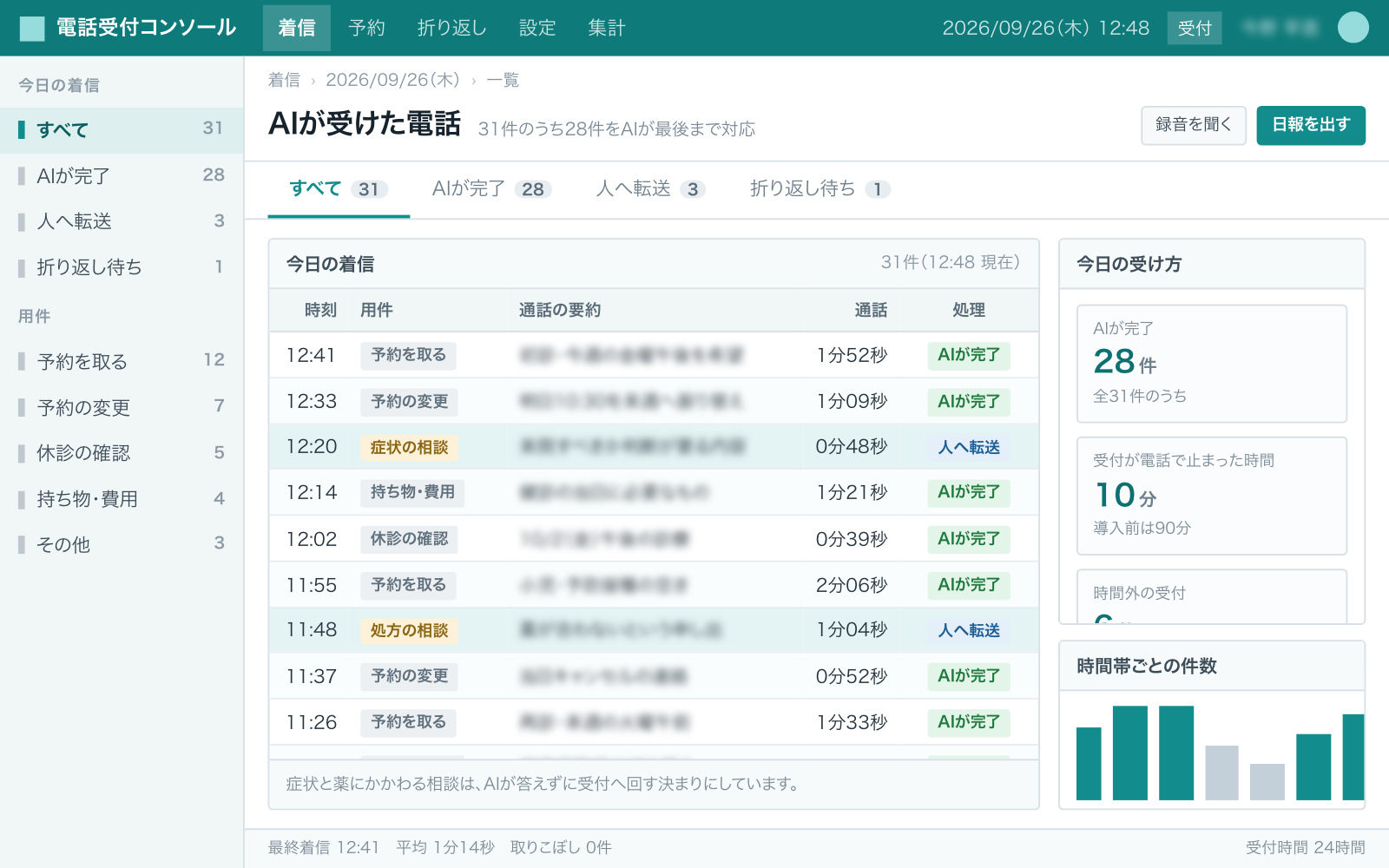Open the 着信 top menu

click(x=297, y=28)
